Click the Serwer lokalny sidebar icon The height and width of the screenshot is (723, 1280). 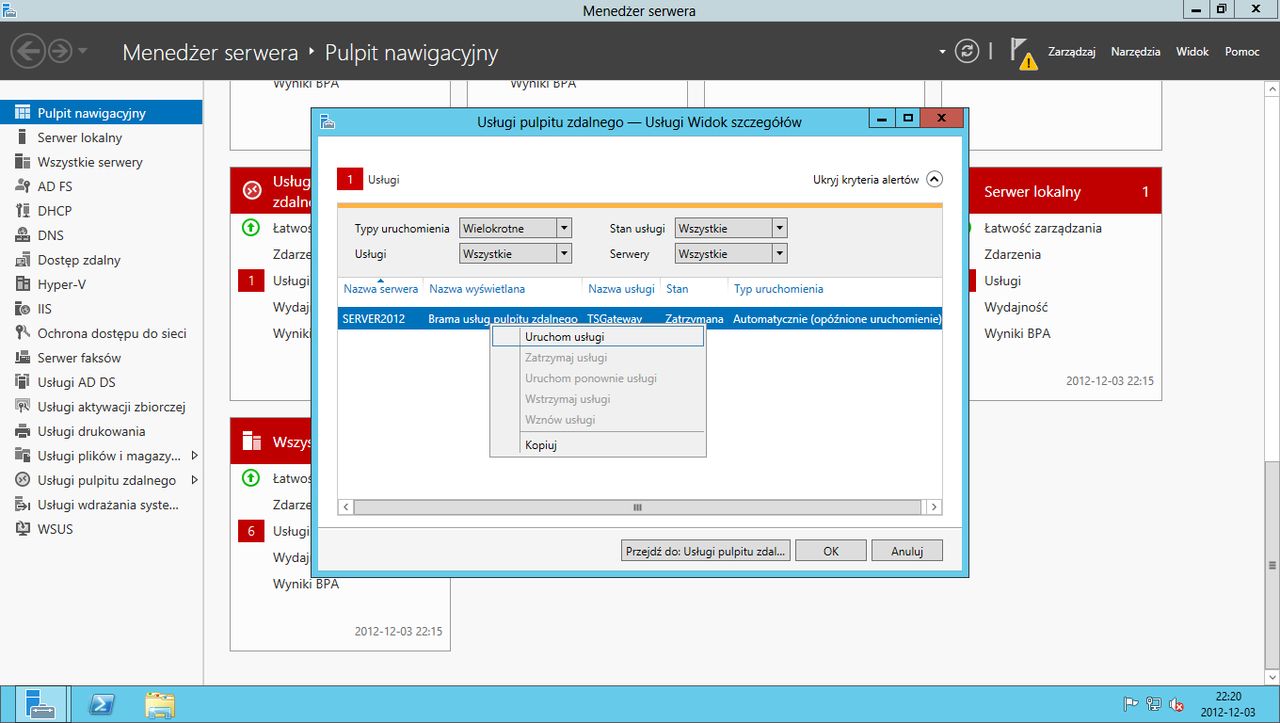tap(22, 137)
